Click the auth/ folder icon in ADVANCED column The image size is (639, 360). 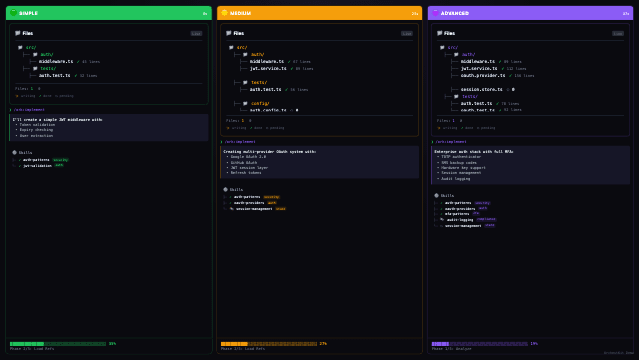[x=456, y=54]
